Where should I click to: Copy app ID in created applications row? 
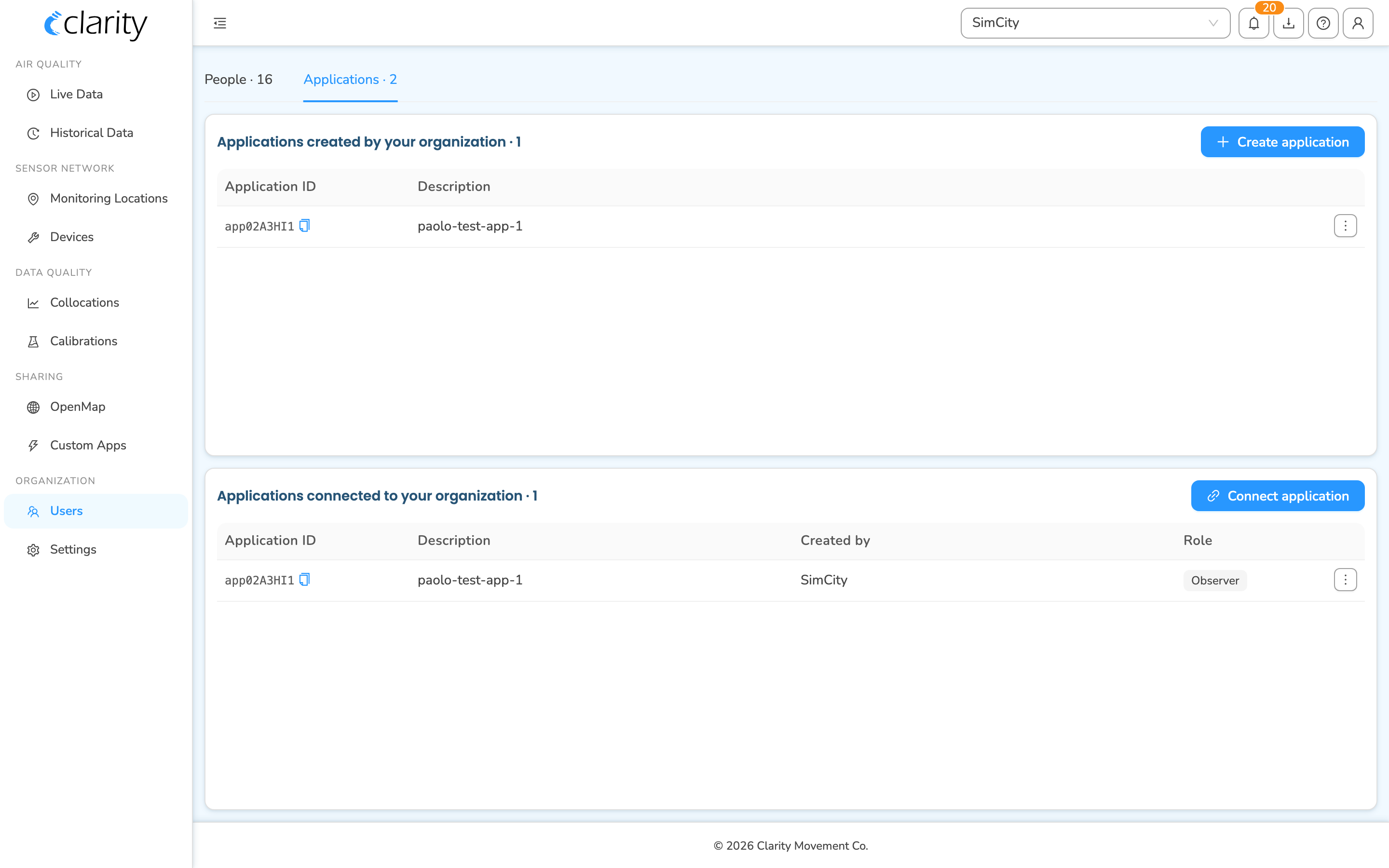point(305,226)
